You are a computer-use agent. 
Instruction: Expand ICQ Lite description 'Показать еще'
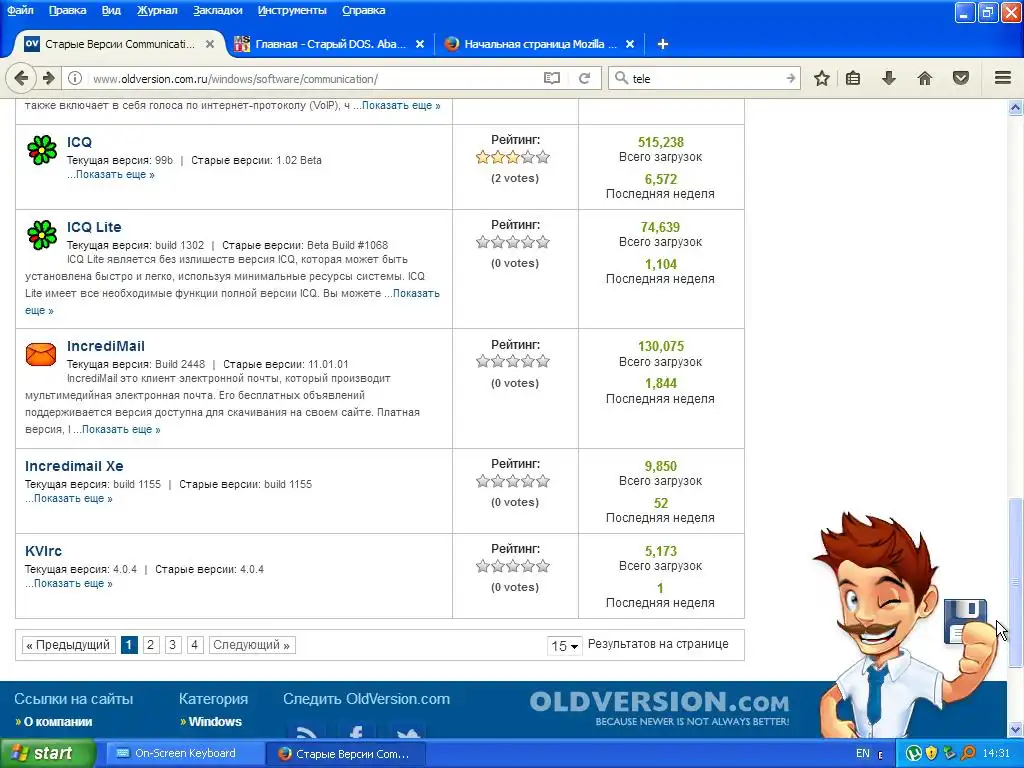416,293
